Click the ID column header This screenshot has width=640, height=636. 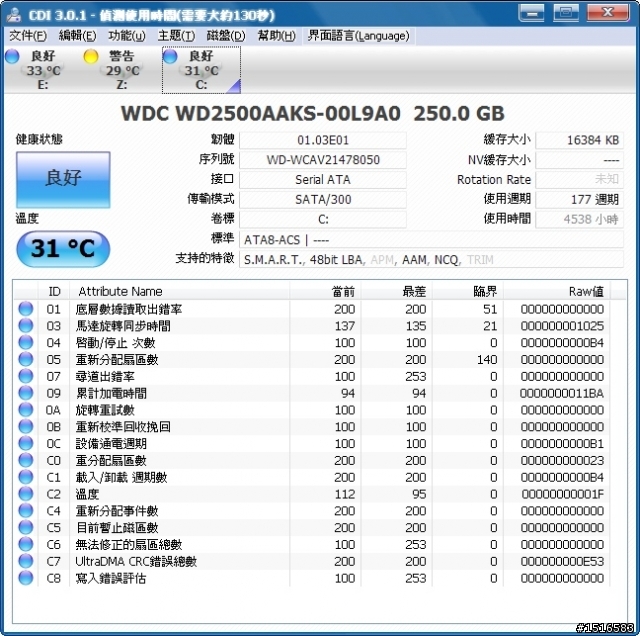coord(54,291)
